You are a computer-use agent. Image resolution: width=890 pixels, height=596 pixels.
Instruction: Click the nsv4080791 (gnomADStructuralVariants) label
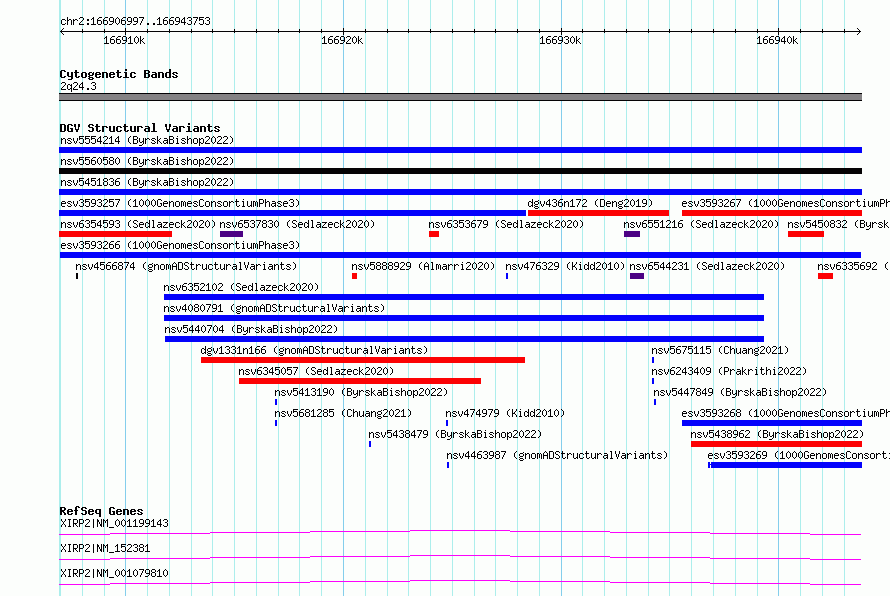274,308
